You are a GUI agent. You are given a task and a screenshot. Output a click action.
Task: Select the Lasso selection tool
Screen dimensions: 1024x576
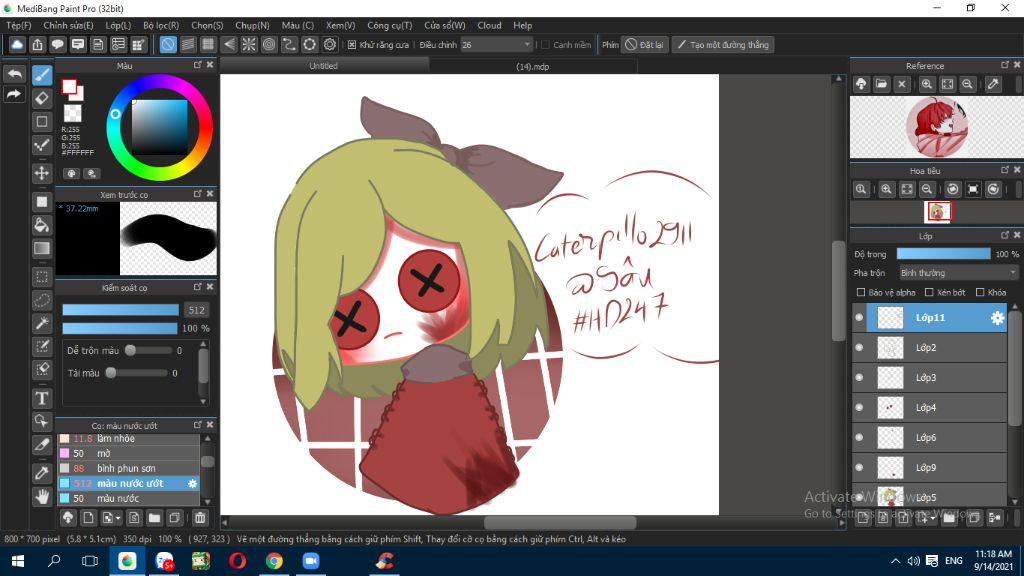point(42,300)
